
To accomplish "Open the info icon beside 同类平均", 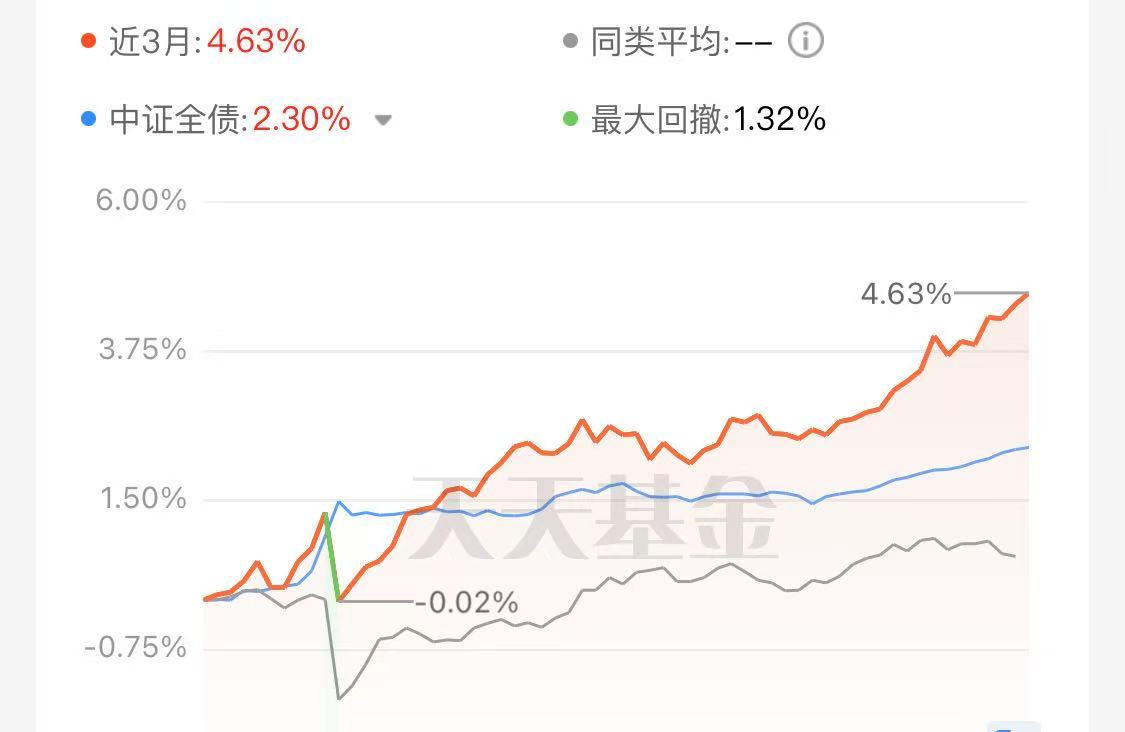I will [806, 41].
